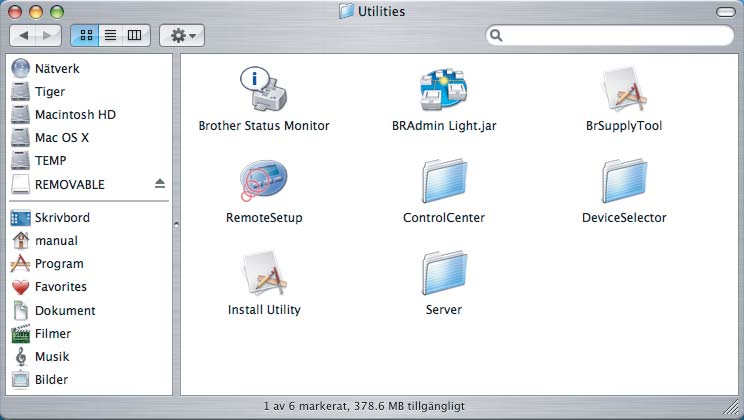This screenshot has height=420, width=744.
Task: Select the BrSupplyTool application icon
Action: [624, 89]
